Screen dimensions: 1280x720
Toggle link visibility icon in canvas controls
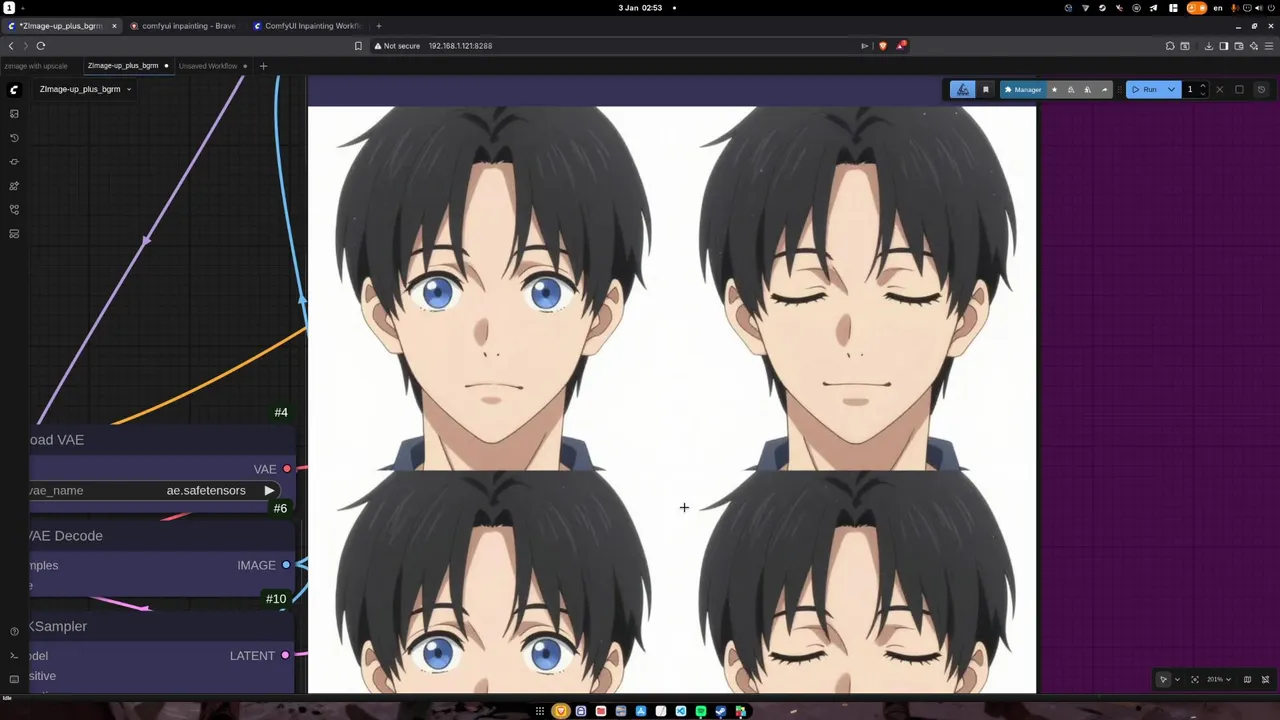[1265, 680]
